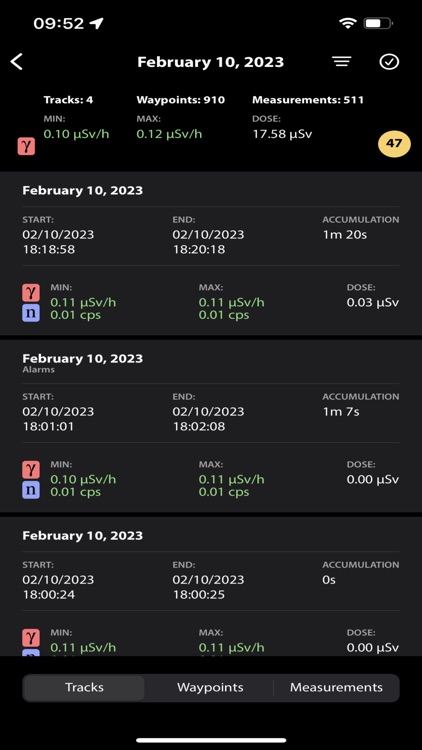This screenshot has height=750, width=422.
Task: Switch to the Measurements tab
Action: (x=336, y=688)
